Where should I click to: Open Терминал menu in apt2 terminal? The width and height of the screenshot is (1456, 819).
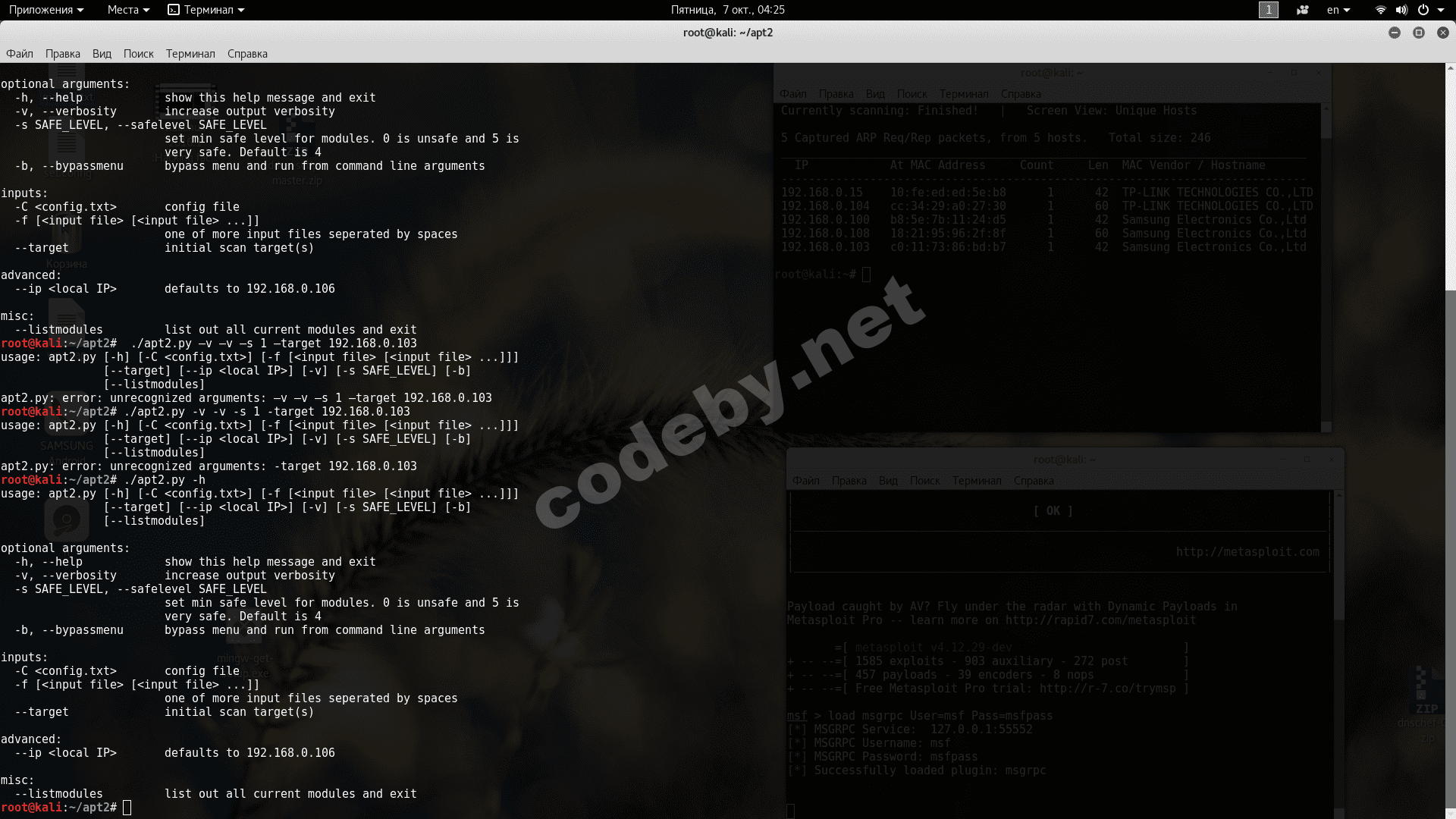[190, 54]
